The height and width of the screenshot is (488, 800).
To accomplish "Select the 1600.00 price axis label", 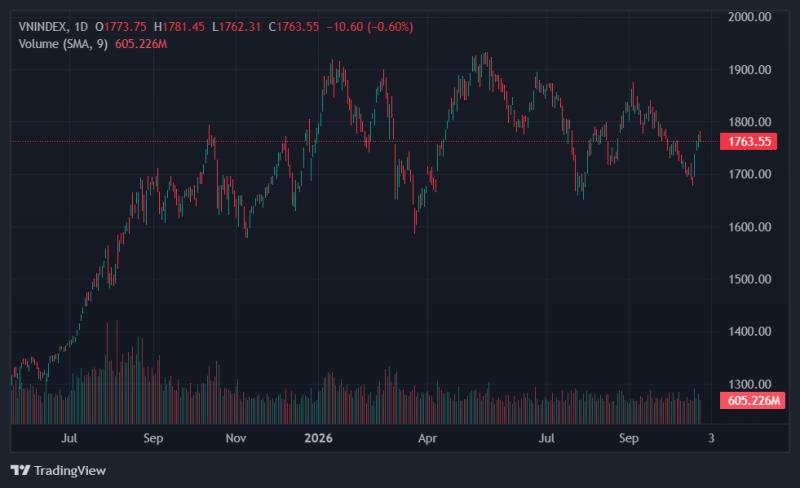I will pyautogui.click(x=749, y=227).
